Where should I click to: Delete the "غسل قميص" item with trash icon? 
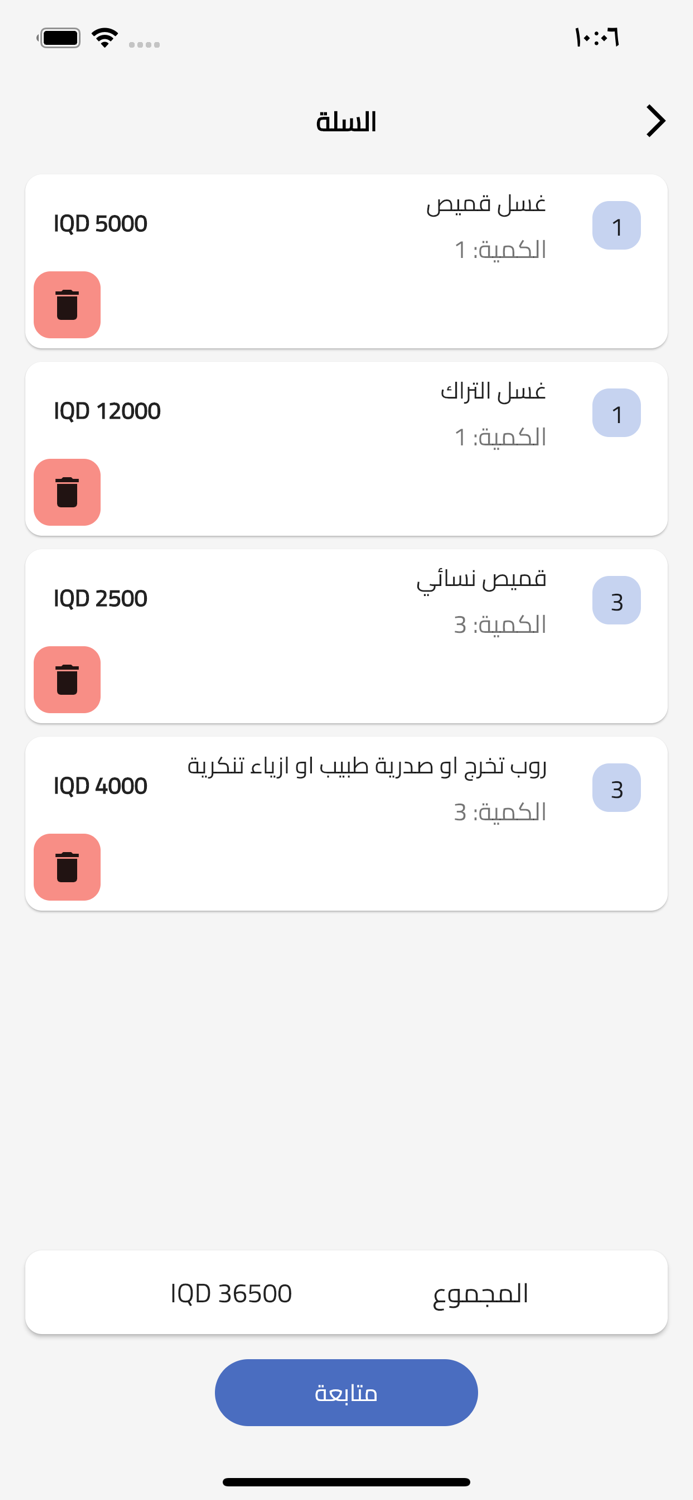tap(67, 305)
